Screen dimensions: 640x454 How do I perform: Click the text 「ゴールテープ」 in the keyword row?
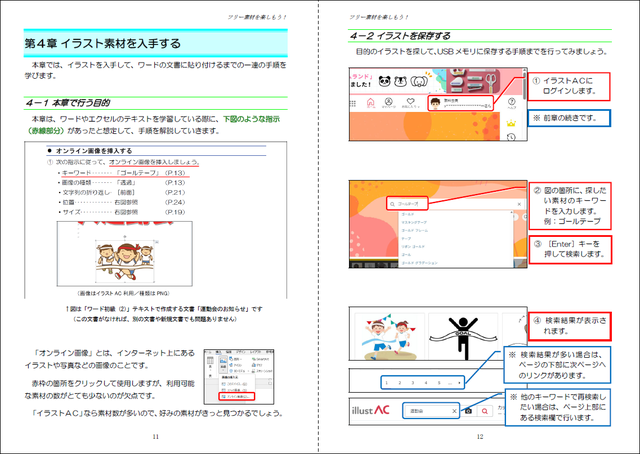click(138, 173)
